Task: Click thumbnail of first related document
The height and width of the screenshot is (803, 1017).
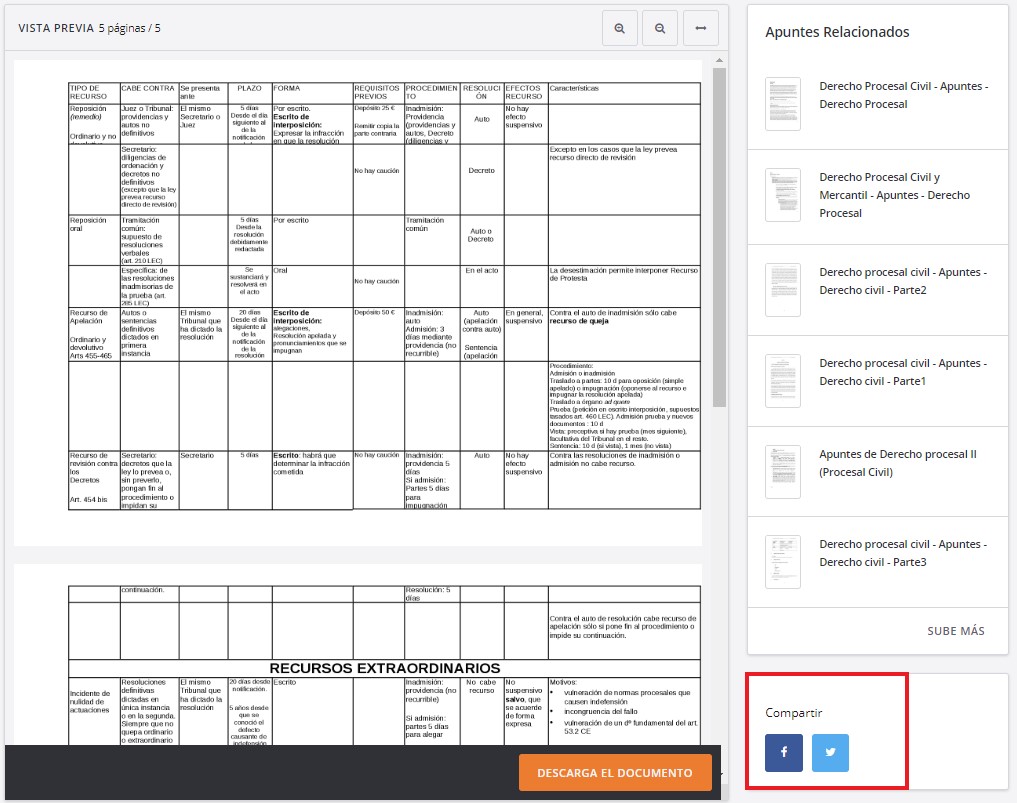Action: pos(781,104)
